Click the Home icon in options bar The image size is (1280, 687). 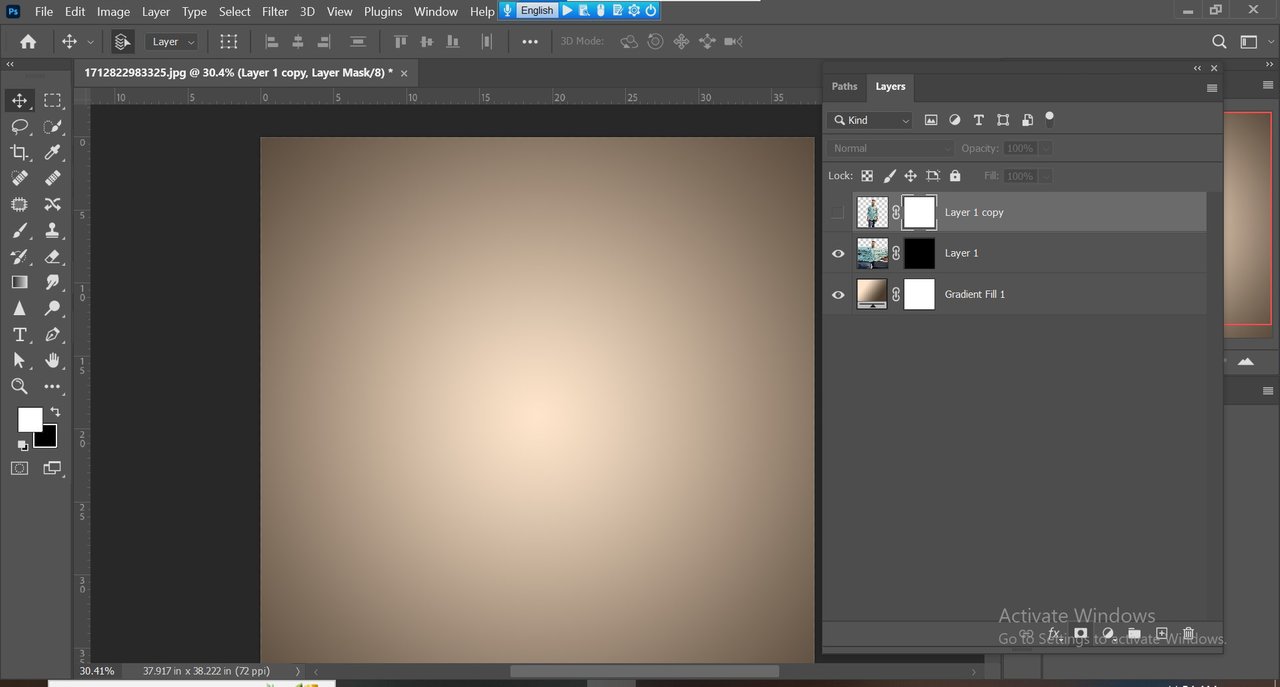coord(28,42)
